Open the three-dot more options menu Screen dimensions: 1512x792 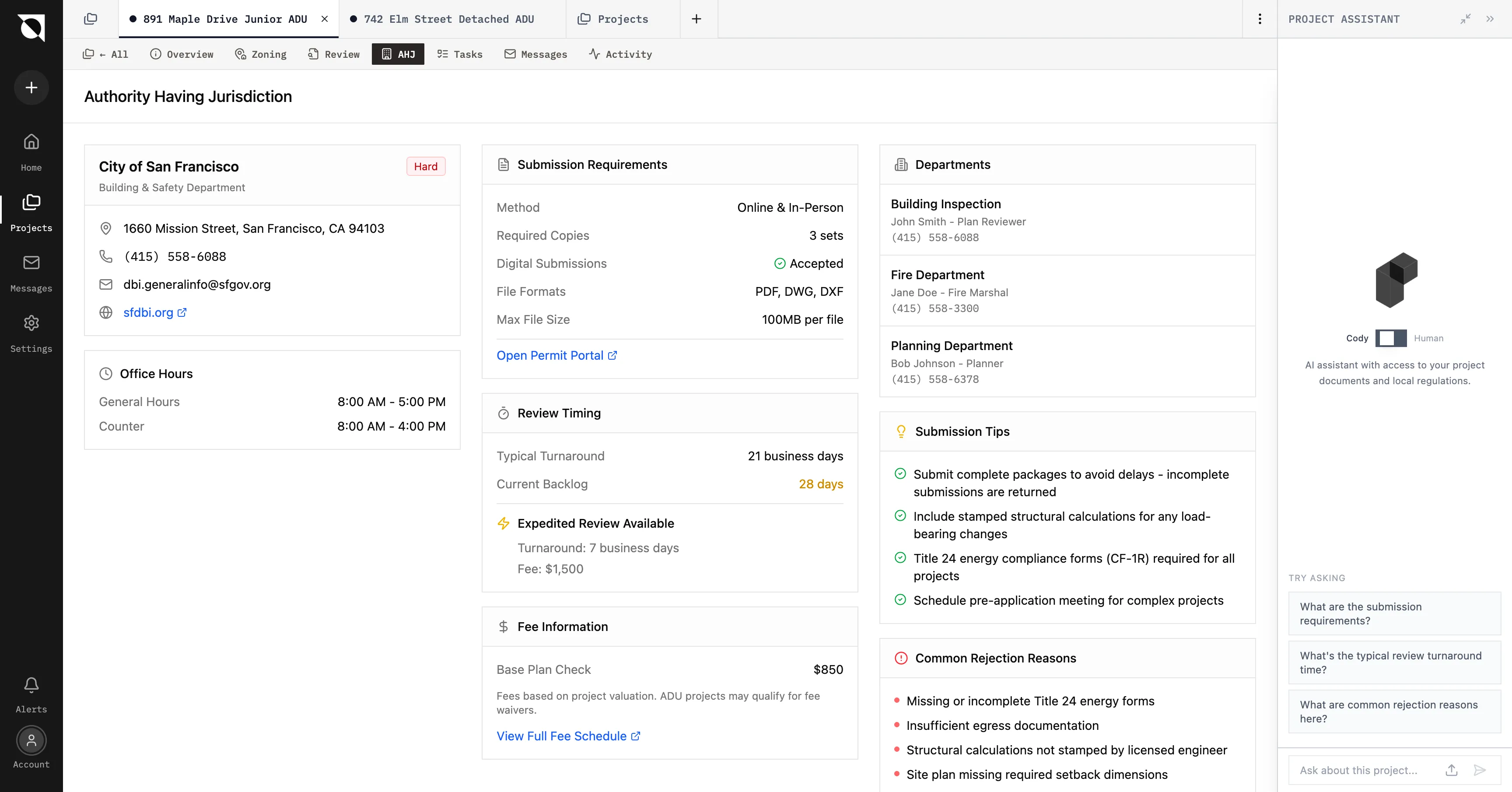point(1260,19)
